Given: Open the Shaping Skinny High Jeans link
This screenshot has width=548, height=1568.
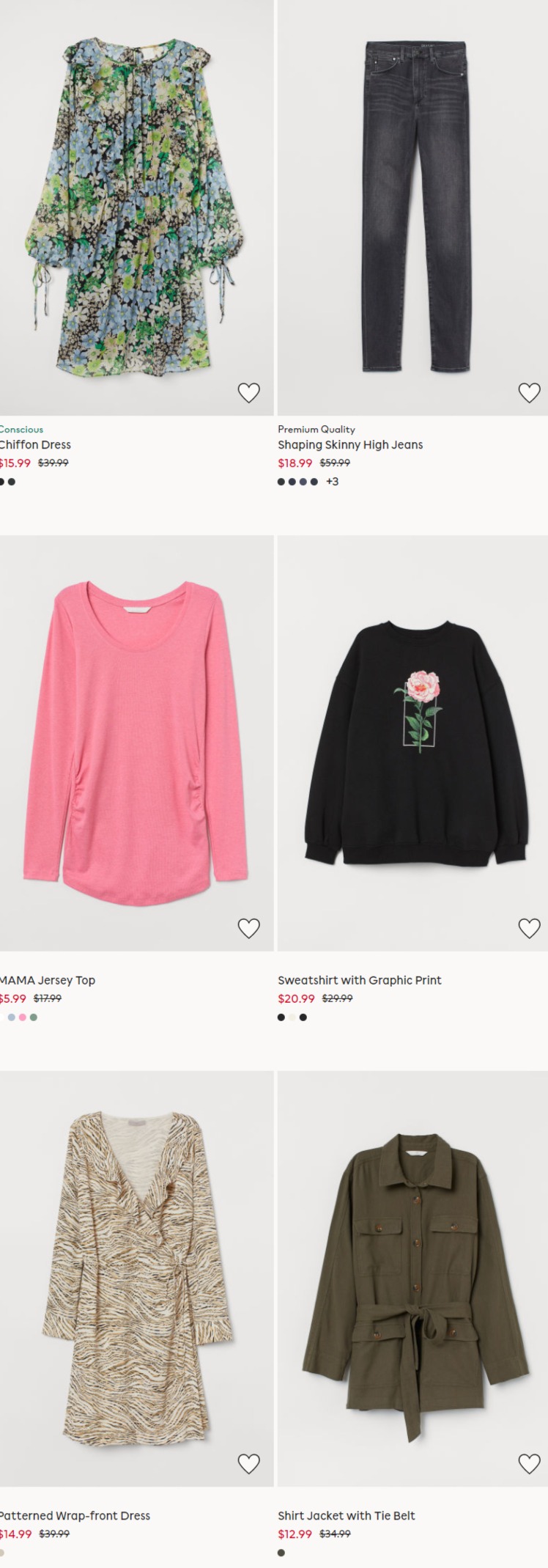Looking at the screenshot, I should (x=350, y=445).
